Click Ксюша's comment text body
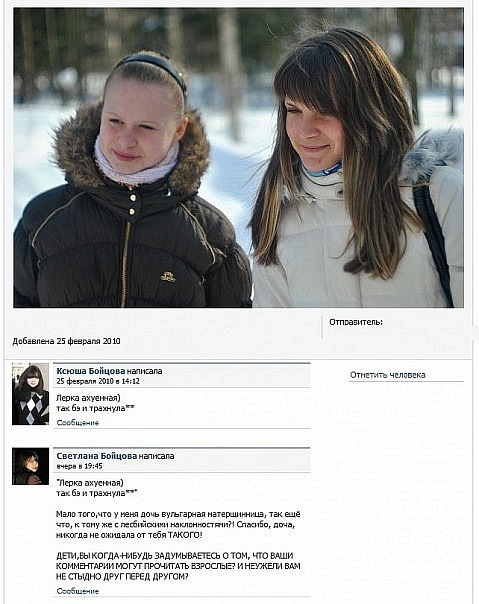 click(95, 403)
